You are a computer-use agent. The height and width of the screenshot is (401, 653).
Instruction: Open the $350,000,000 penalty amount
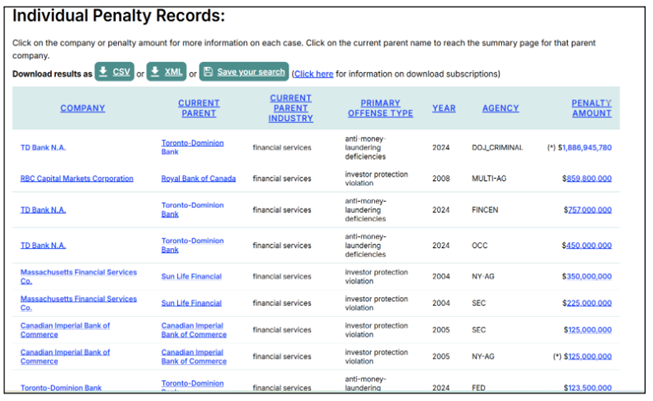[x=587, y=276]
